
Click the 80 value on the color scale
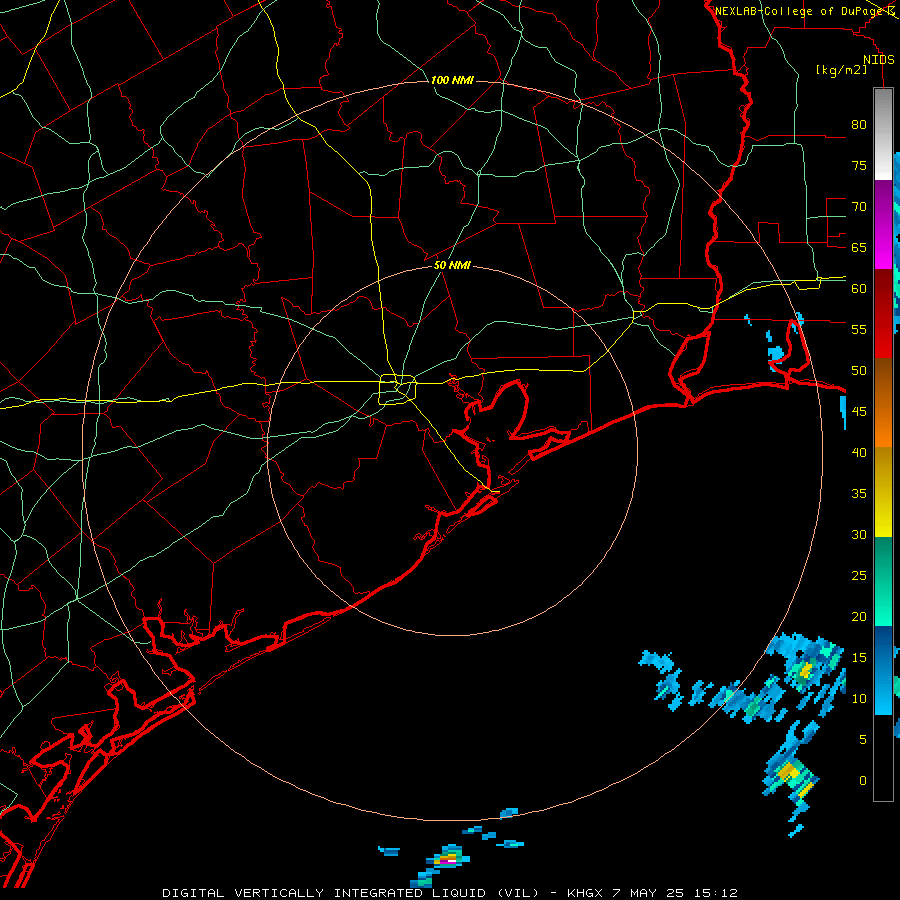[x=859, y=125]
